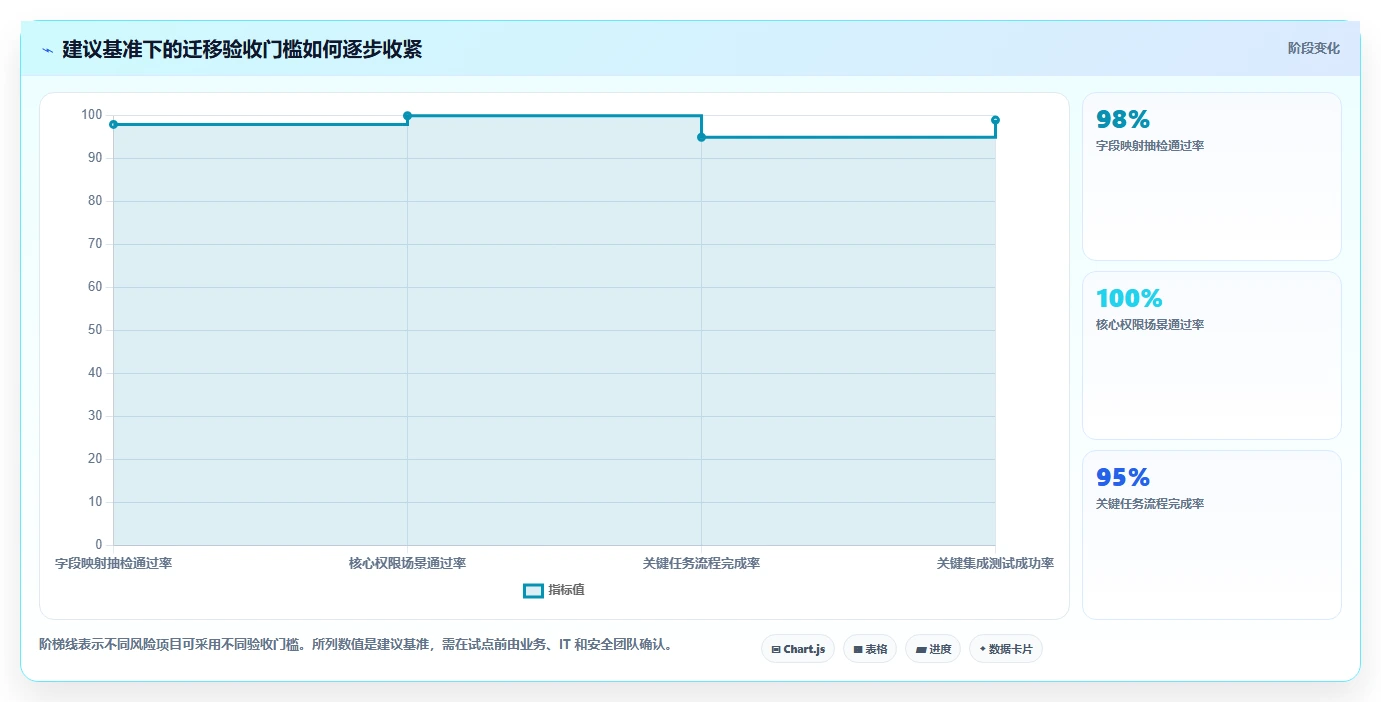Click the footnote text starting 阶梯线表示
1381x702 pixels.
coord(358,644)
